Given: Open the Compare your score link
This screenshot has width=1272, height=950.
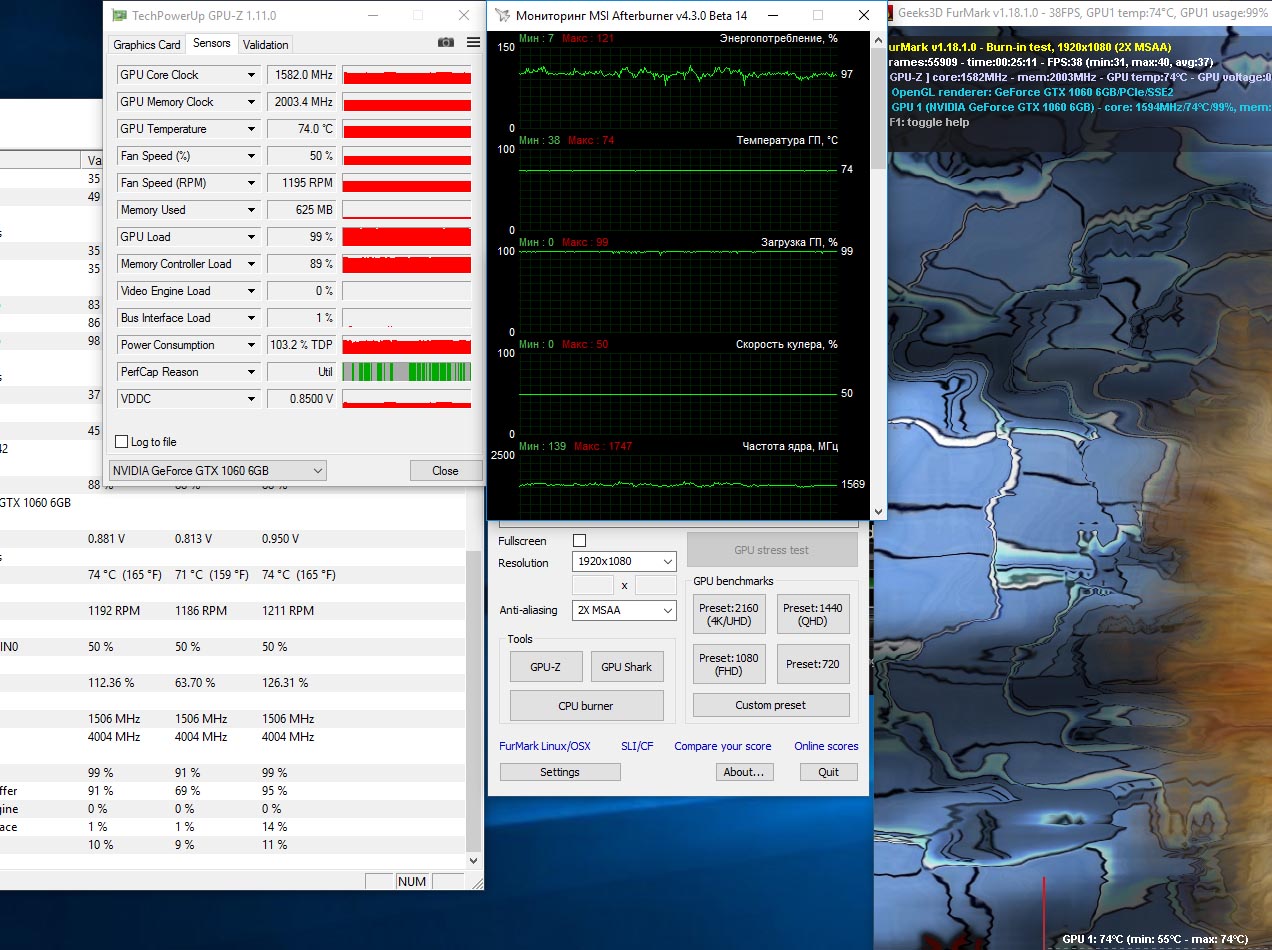Looking at the screenshot, I should 722,746.
